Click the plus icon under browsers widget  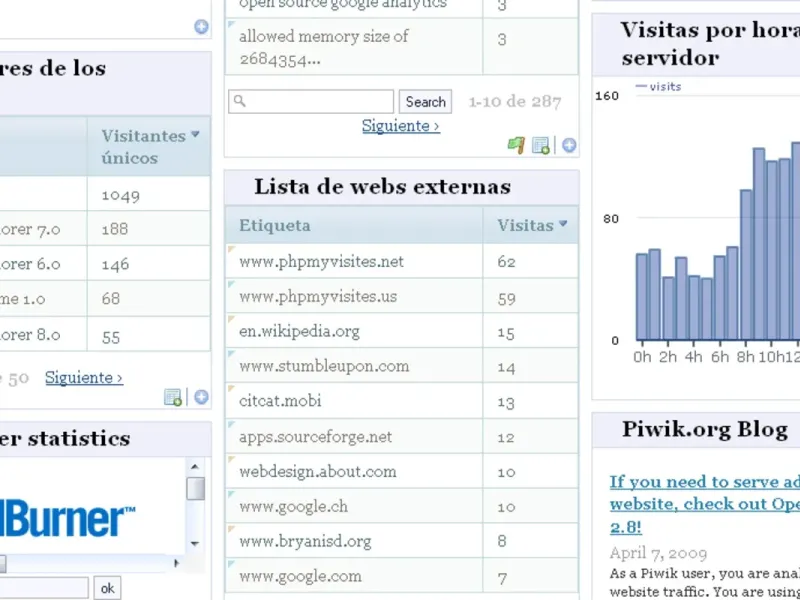point(202,397)
